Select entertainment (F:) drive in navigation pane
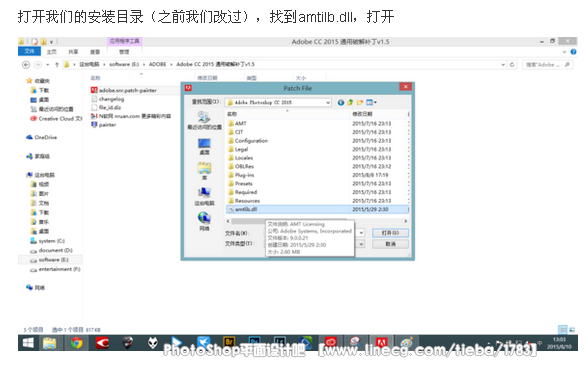This screenshot has height=367, width=587. [x=55, y=269]
